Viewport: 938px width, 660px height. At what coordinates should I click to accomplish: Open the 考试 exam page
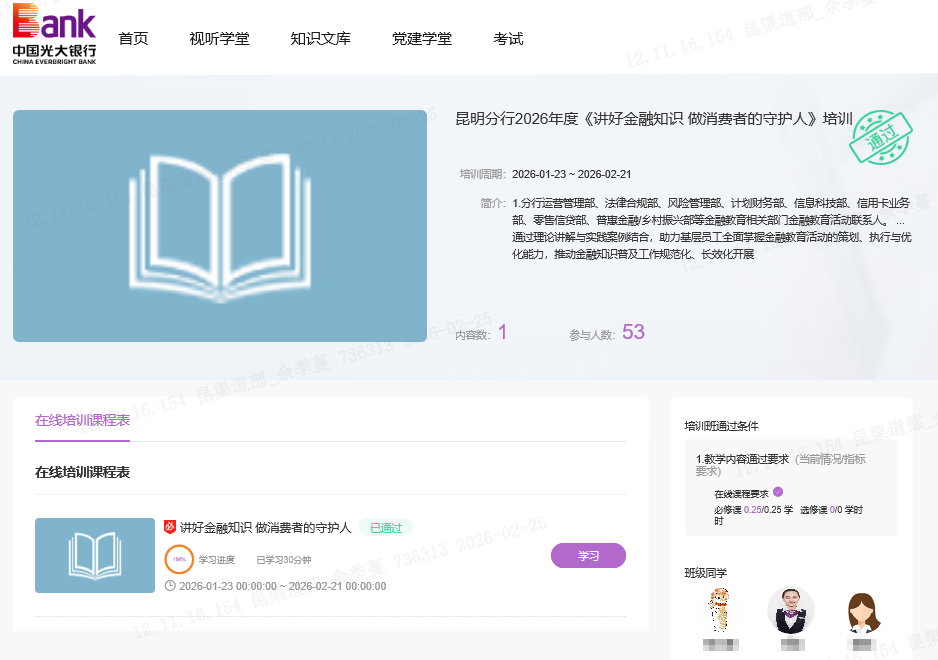tap(508, 39)
